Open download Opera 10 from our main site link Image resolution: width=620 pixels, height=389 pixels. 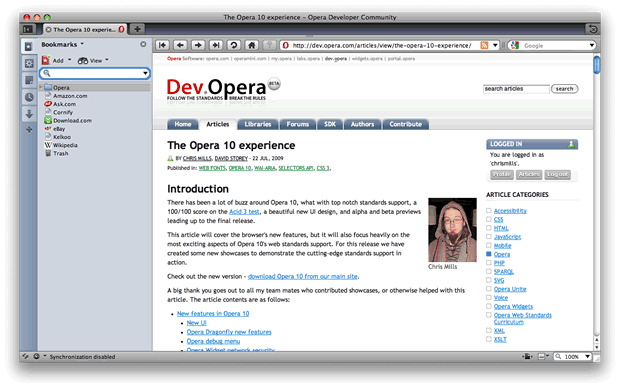click(x=303, y=276)
